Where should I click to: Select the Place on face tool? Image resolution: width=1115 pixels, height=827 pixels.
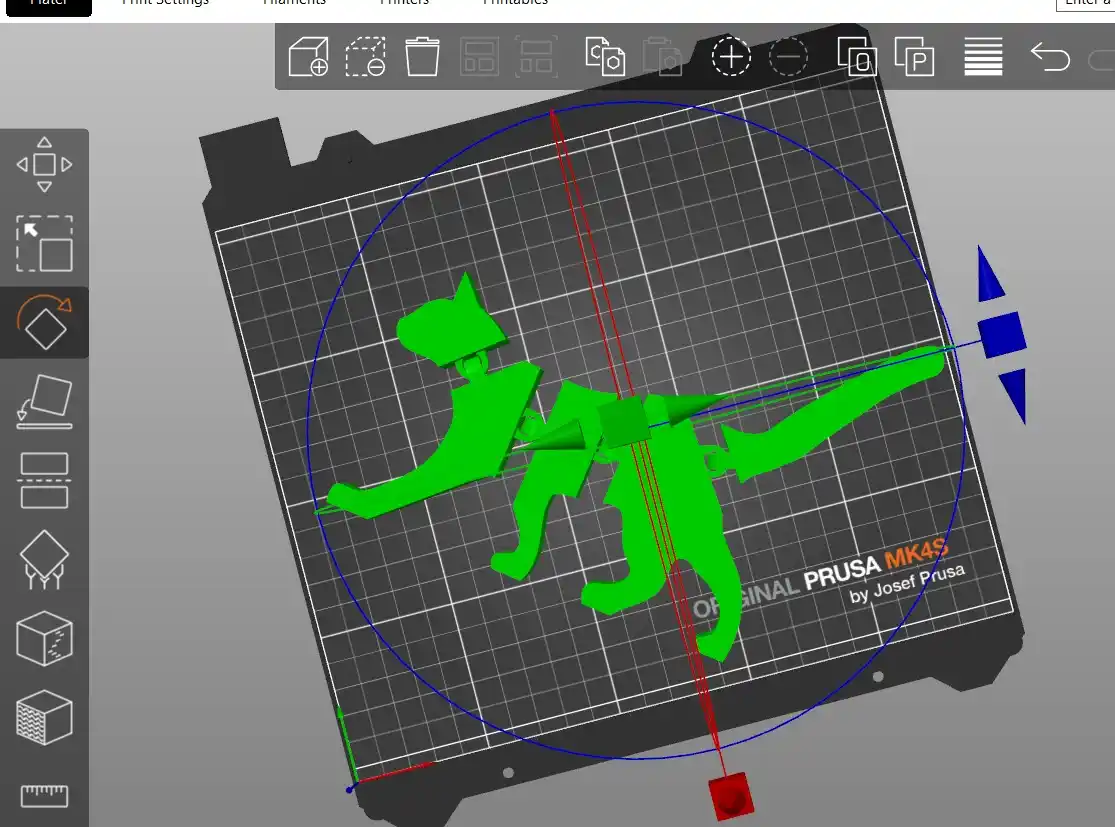click(44, 402)
